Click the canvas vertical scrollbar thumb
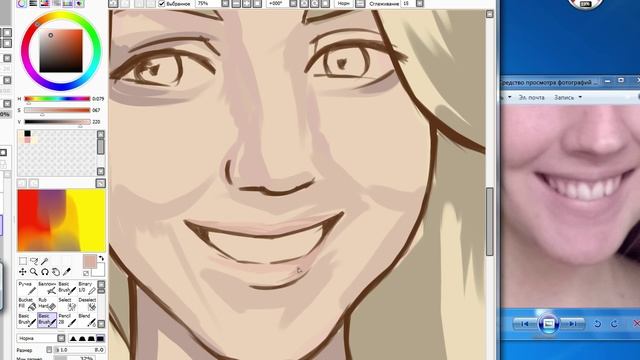The height and width of the screenshot is (360, 640). 490,222
